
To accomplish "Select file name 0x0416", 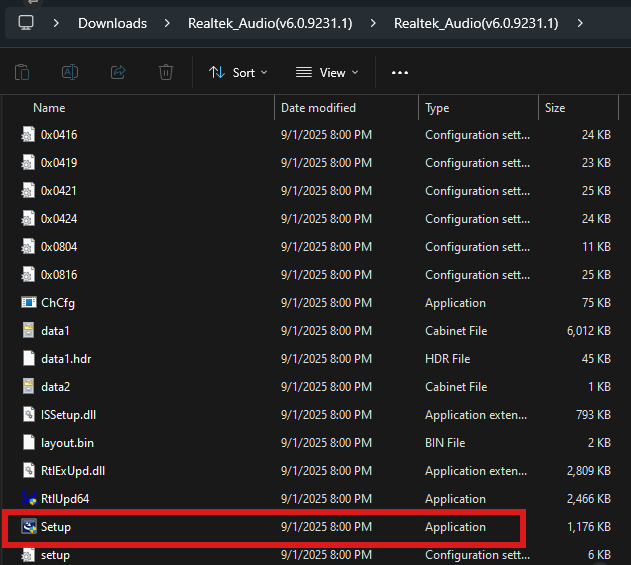I will [59, 134].
